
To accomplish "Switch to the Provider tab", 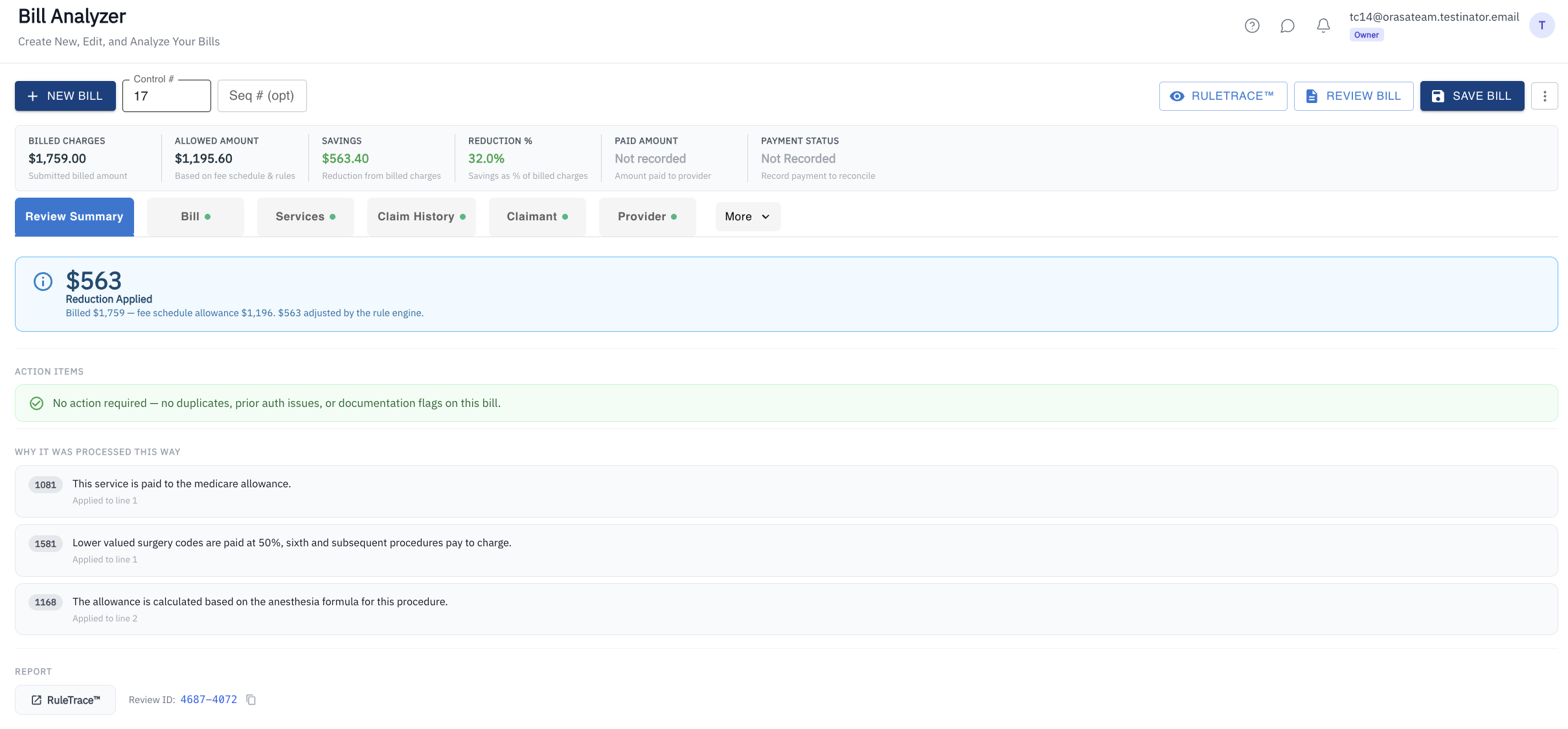I will [648, 216].
